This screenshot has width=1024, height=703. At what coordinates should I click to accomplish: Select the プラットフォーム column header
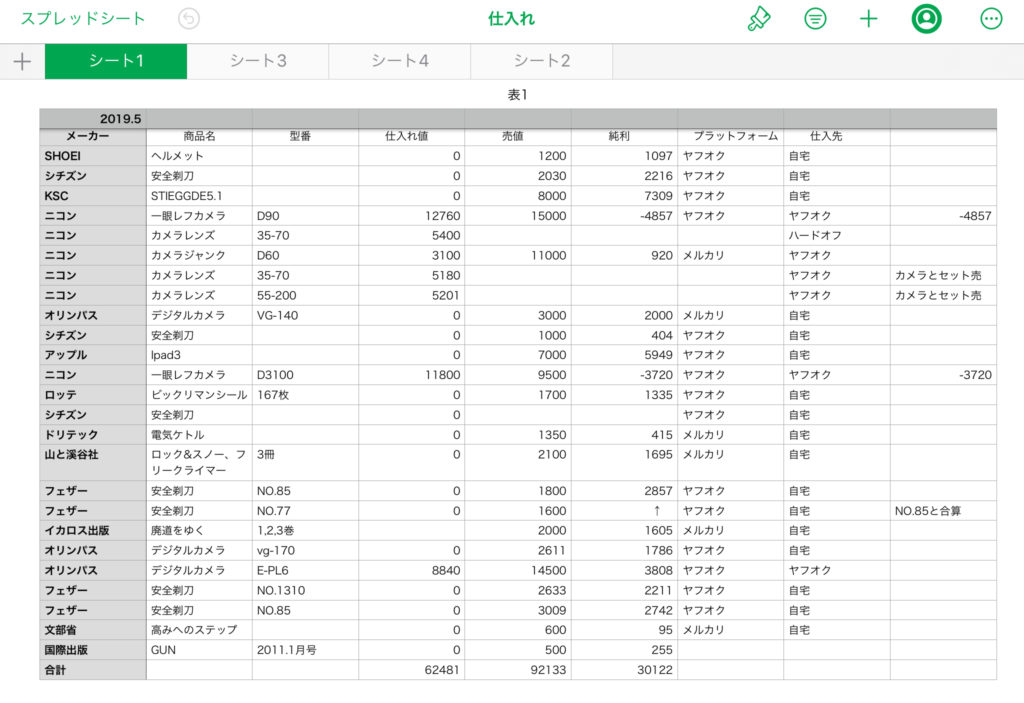(731, 136)
